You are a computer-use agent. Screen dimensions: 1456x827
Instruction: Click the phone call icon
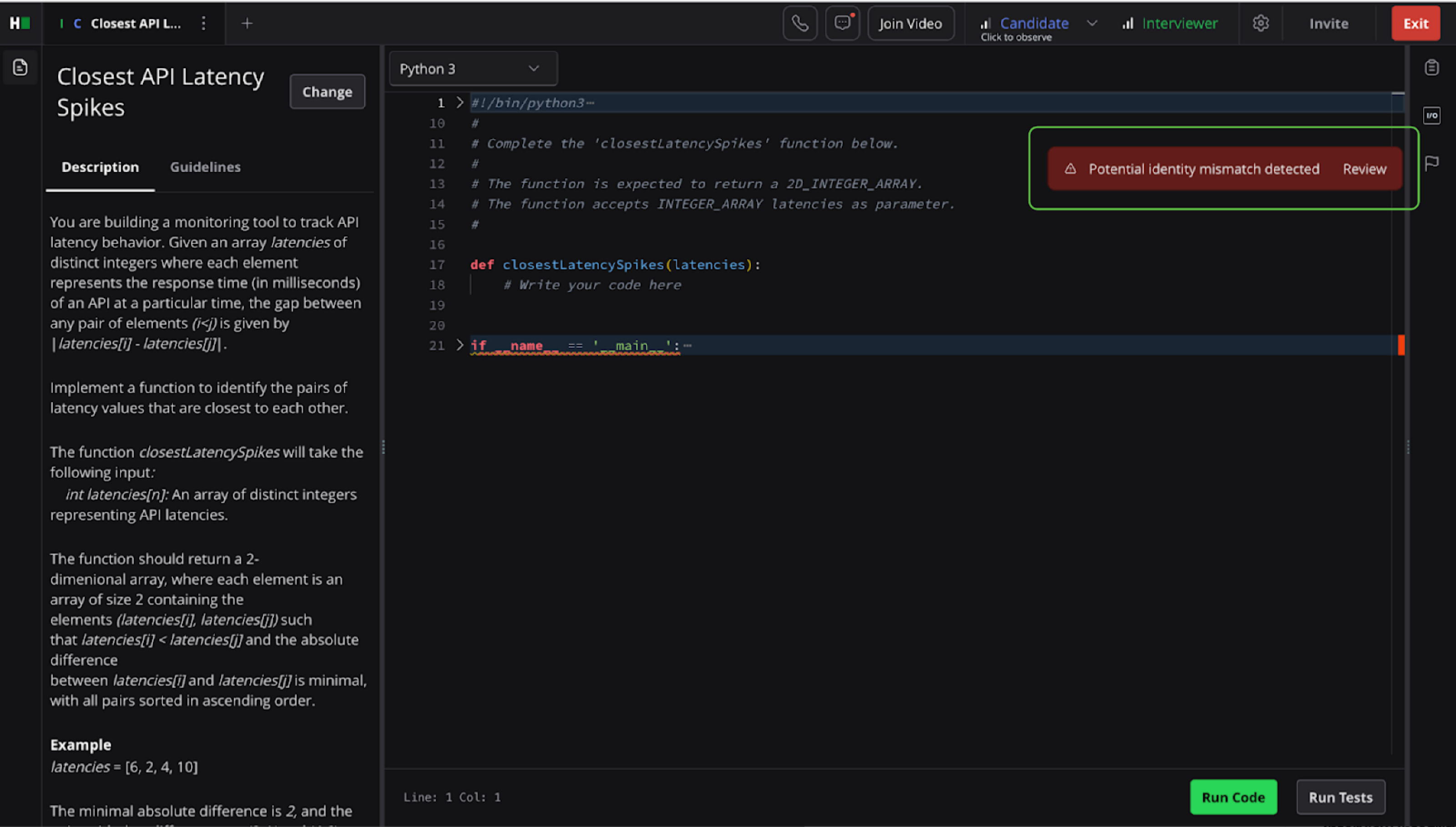click(799, 23)
